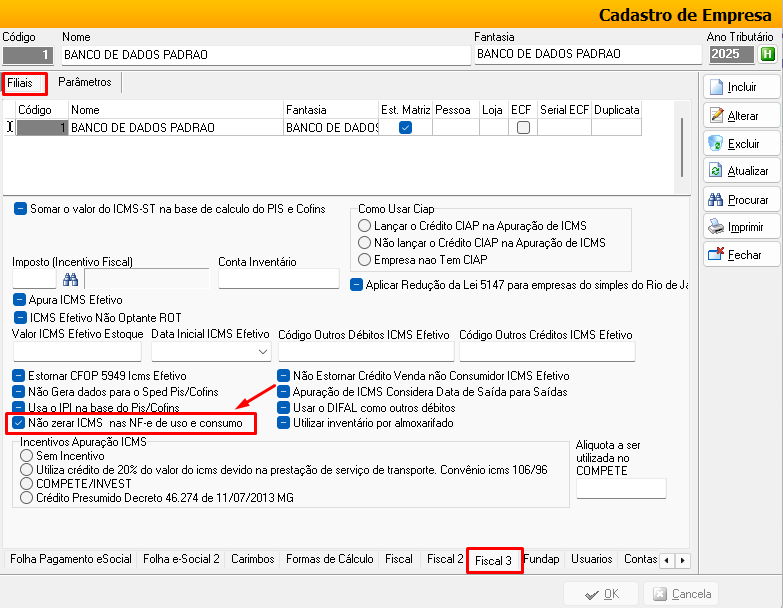Uncheck Não zerar ICMS nas NF-e

pyautogui.click(x=18, y=423)
